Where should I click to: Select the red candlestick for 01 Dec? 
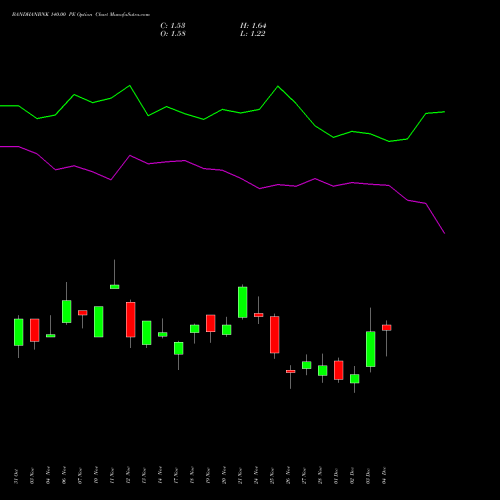click(339, 370)
